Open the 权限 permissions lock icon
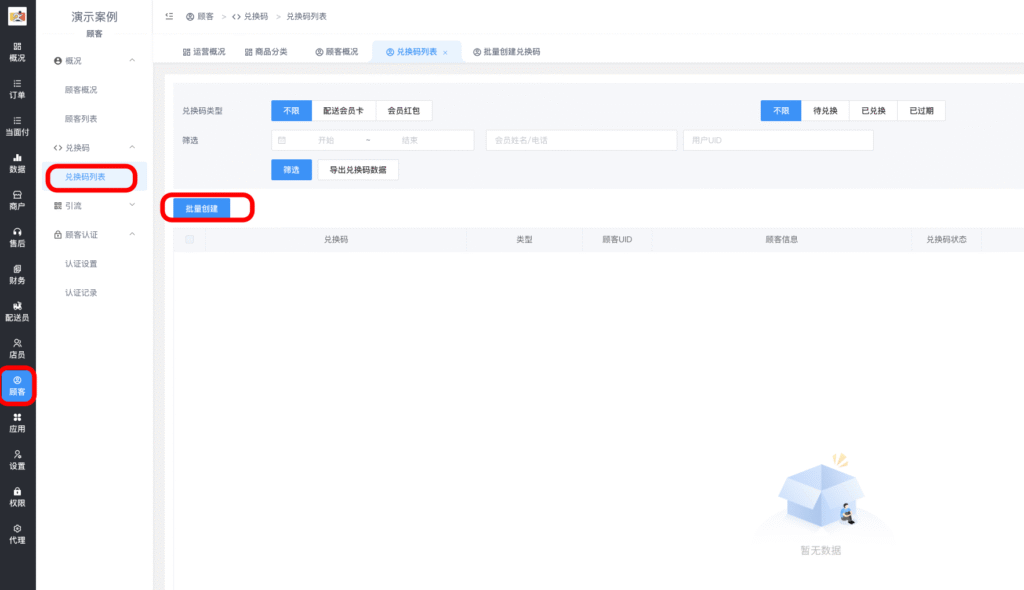The height and width of the screenshot is (590, 1024). pyautogui.click(x=17, y=496)
